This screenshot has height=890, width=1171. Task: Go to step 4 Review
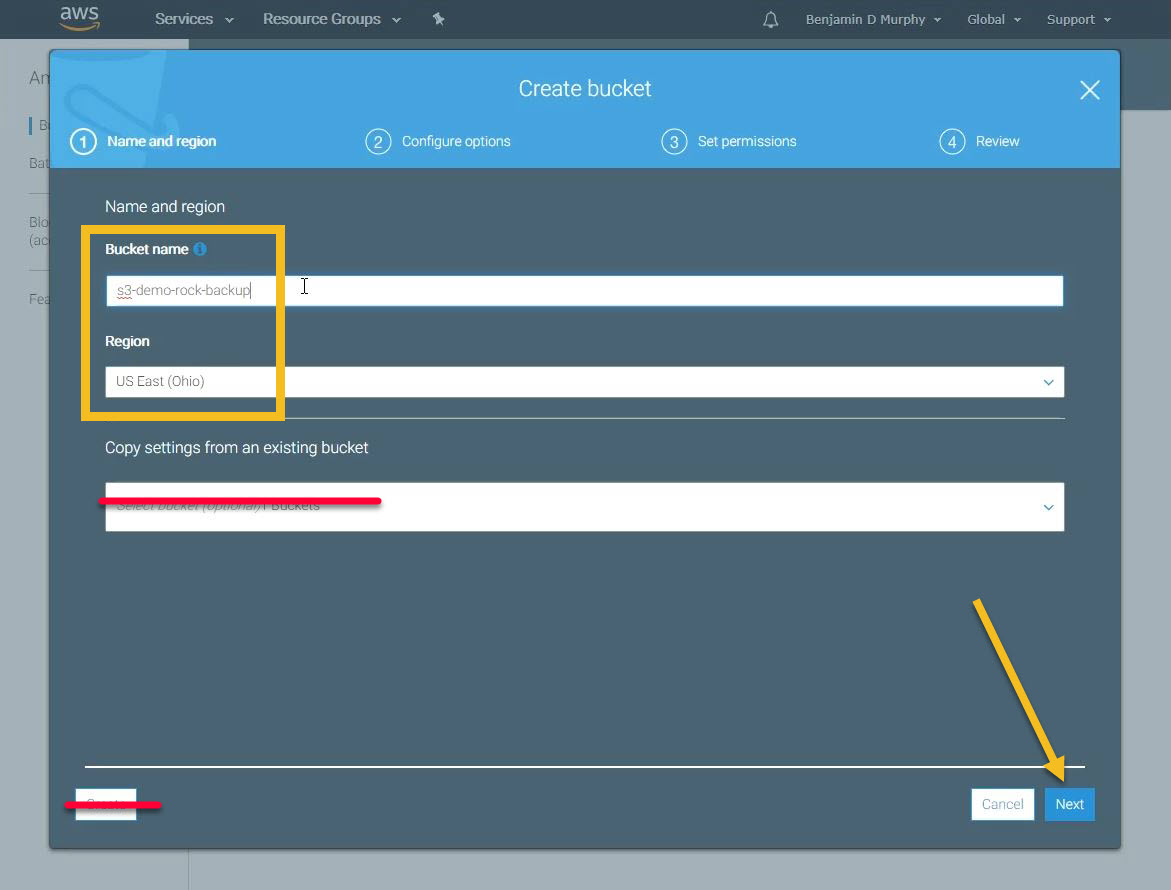979,141
